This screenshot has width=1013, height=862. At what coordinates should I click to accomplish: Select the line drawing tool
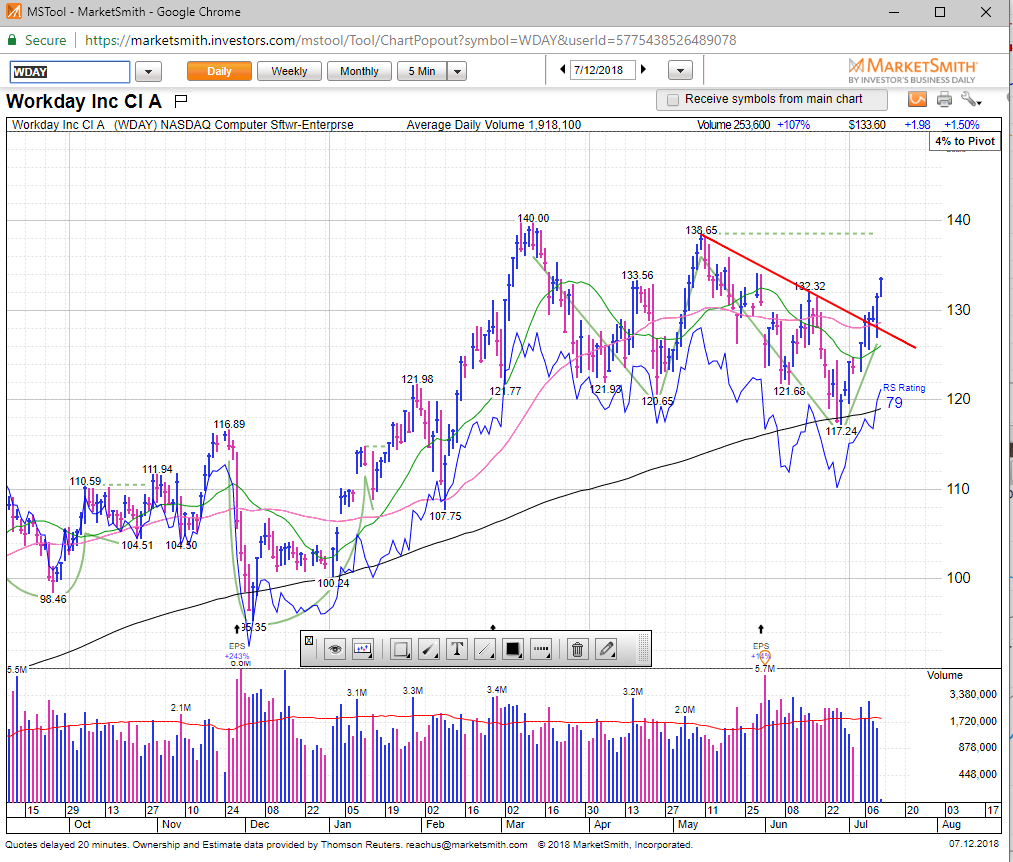pos(485,649)
